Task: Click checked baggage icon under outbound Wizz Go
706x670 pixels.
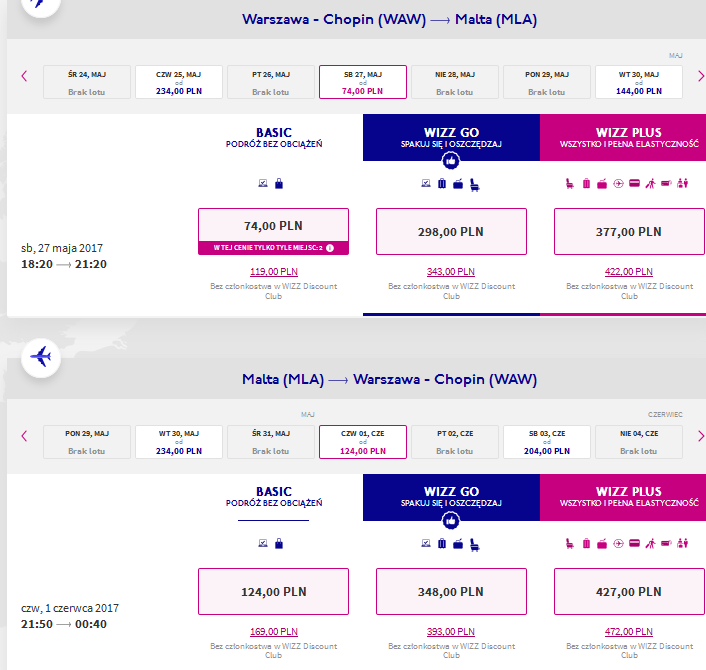Action: point(442,183)
